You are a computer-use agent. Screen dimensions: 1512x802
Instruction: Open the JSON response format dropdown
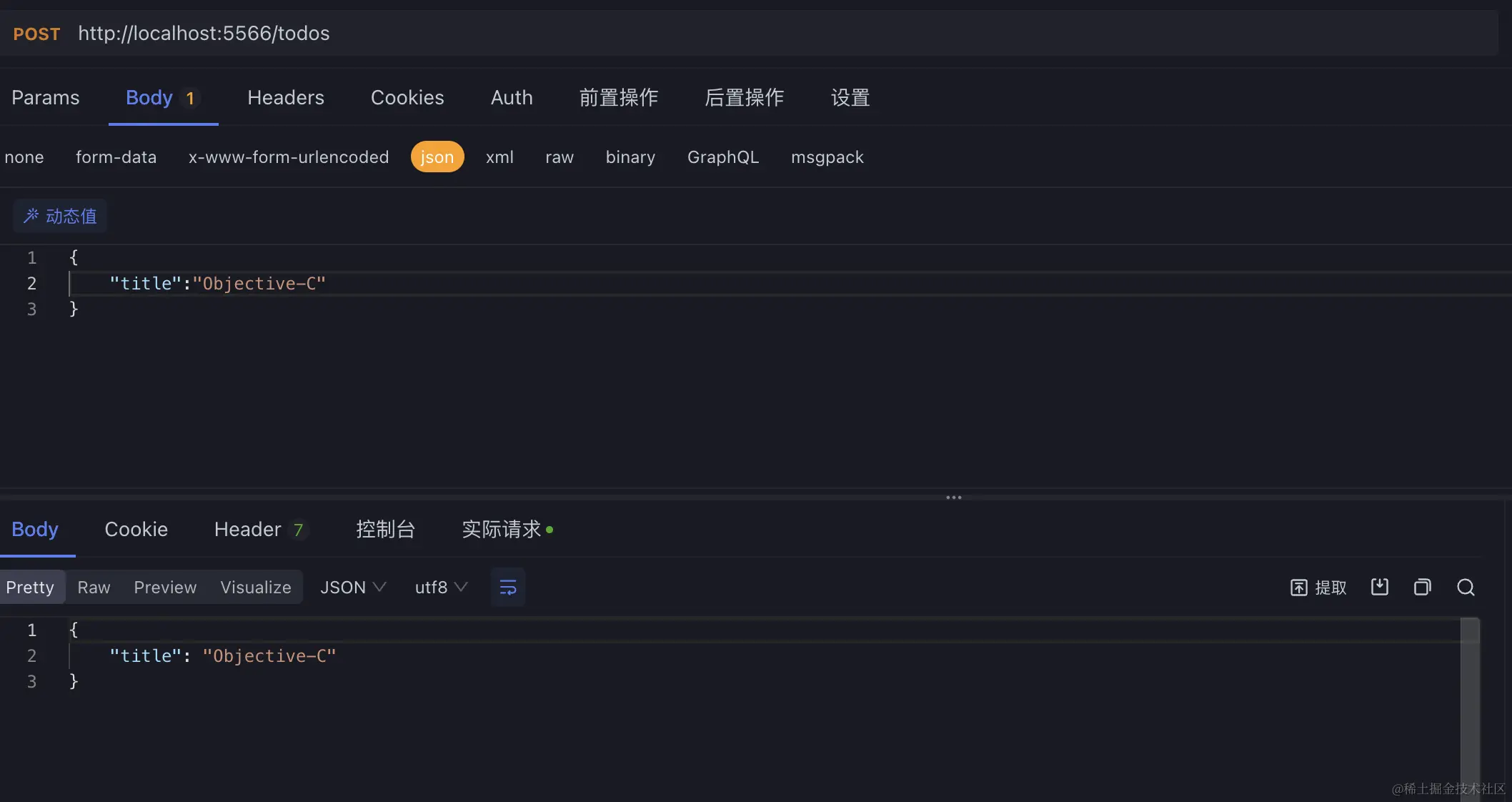353,588
